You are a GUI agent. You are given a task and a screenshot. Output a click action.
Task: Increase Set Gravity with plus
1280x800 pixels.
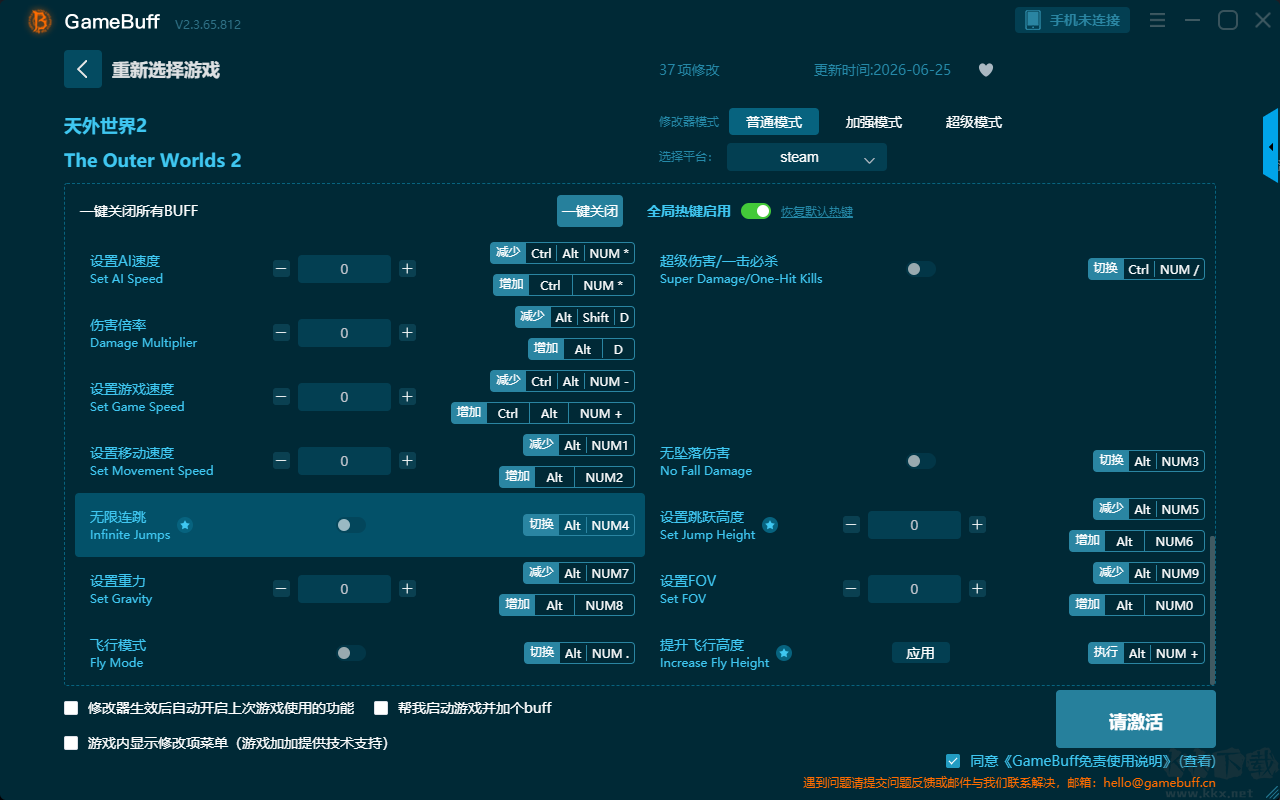[x=407, y=589]
